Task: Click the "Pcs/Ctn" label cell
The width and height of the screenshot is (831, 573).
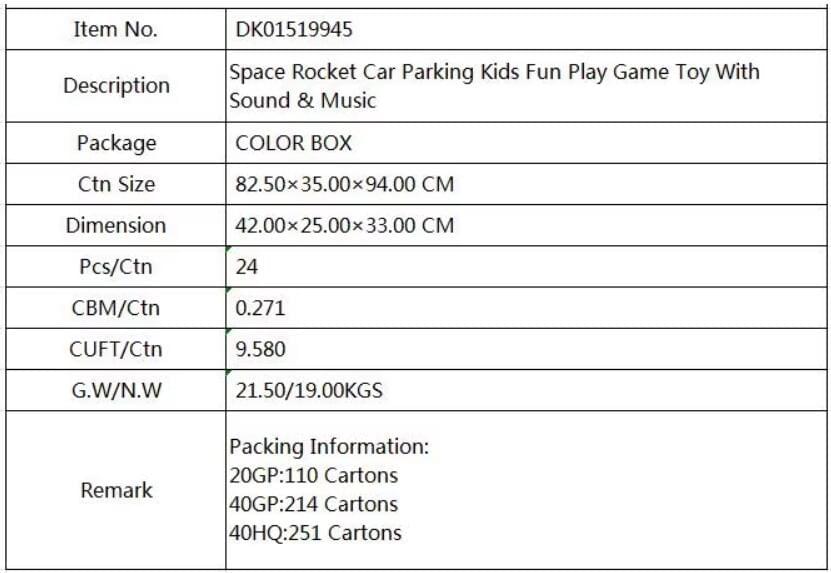Action: (116, 267)
